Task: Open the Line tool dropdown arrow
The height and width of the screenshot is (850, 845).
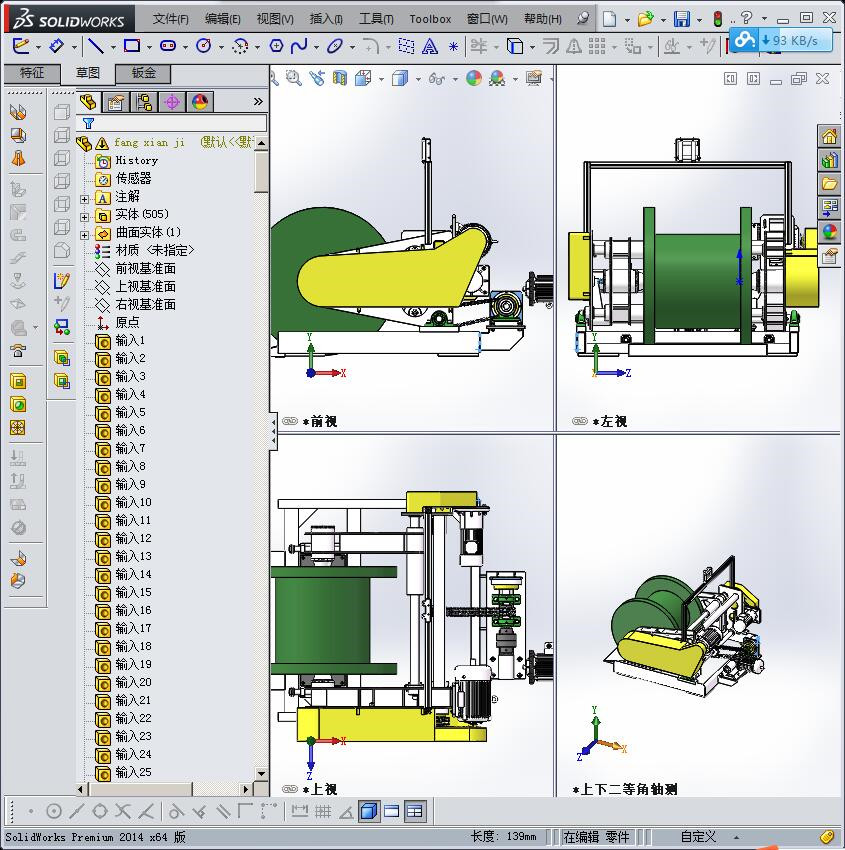Action: tap(113, 47)
